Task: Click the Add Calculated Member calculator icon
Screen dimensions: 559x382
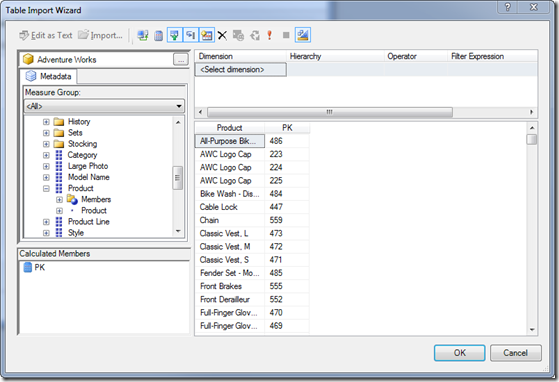Action: [159, 35]
